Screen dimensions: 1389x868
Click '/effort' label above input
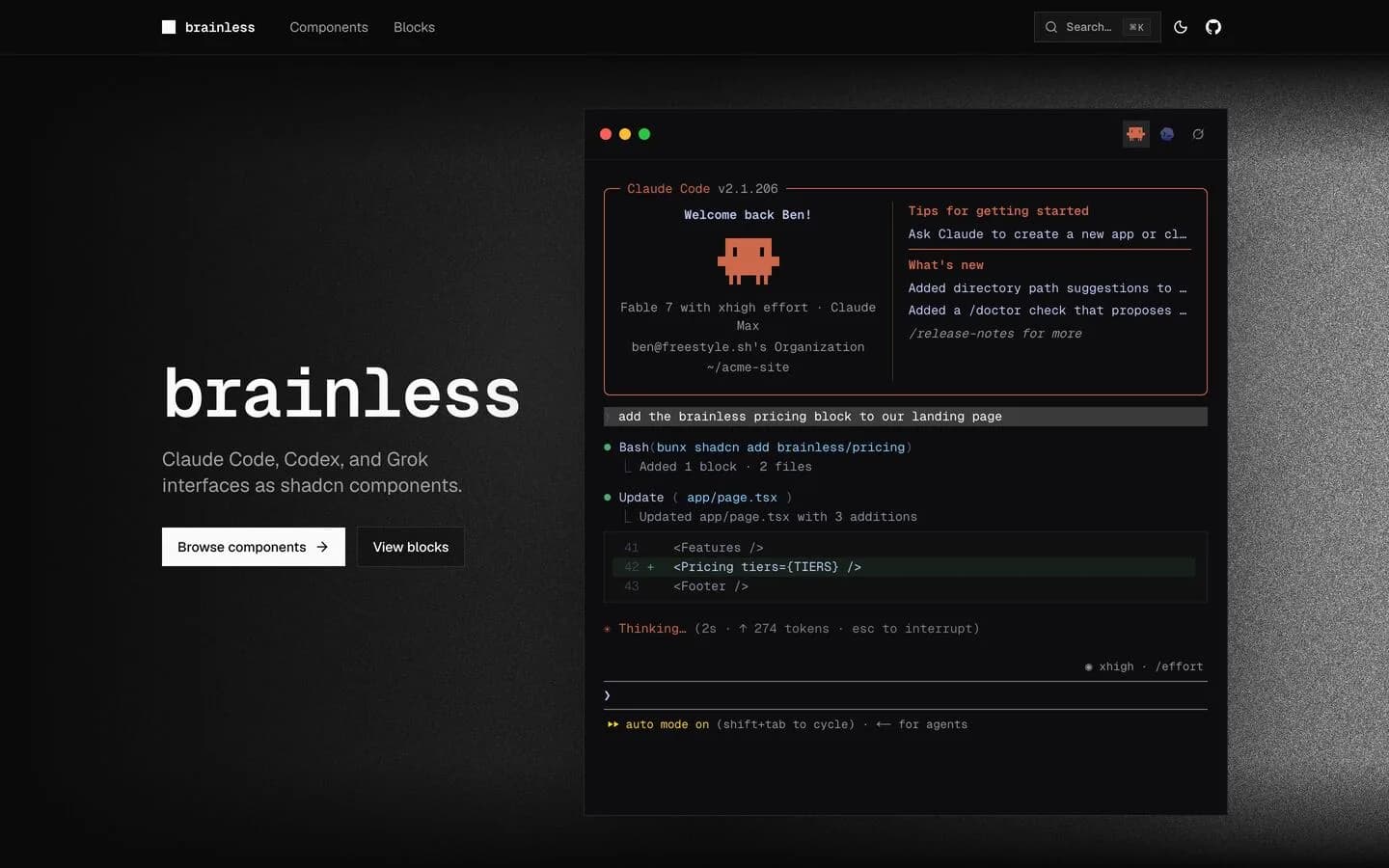pyautogui.click(x=1179, y=666)
